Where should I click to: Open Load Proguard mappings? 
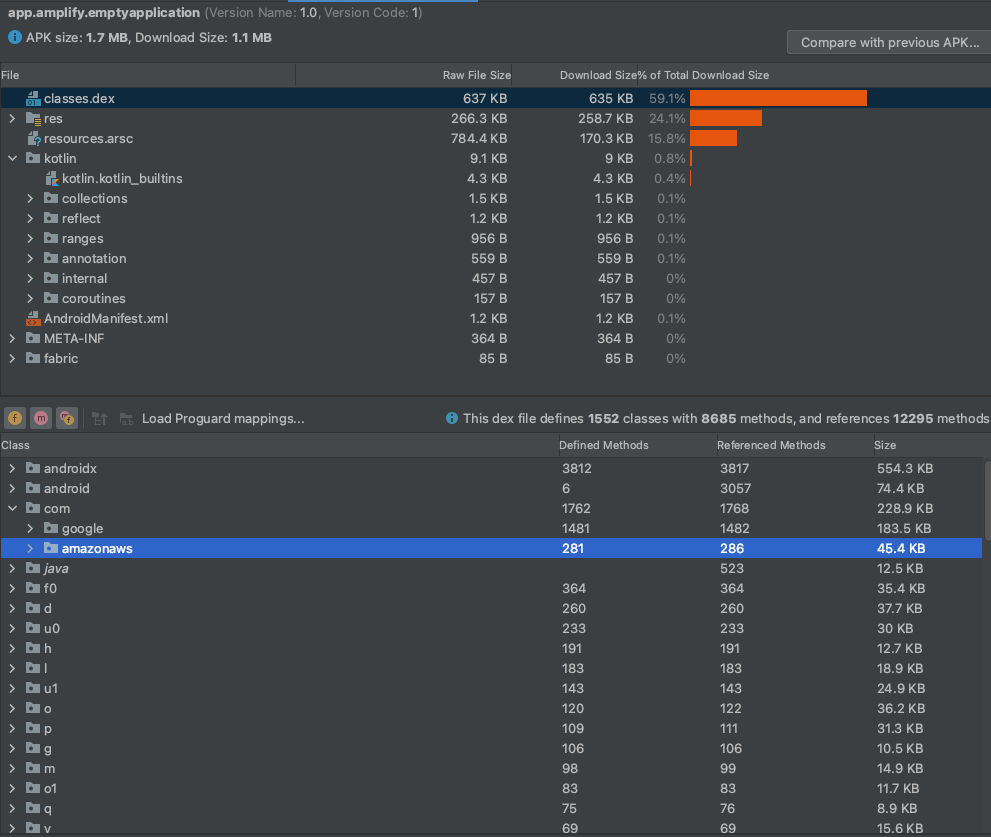222,418
